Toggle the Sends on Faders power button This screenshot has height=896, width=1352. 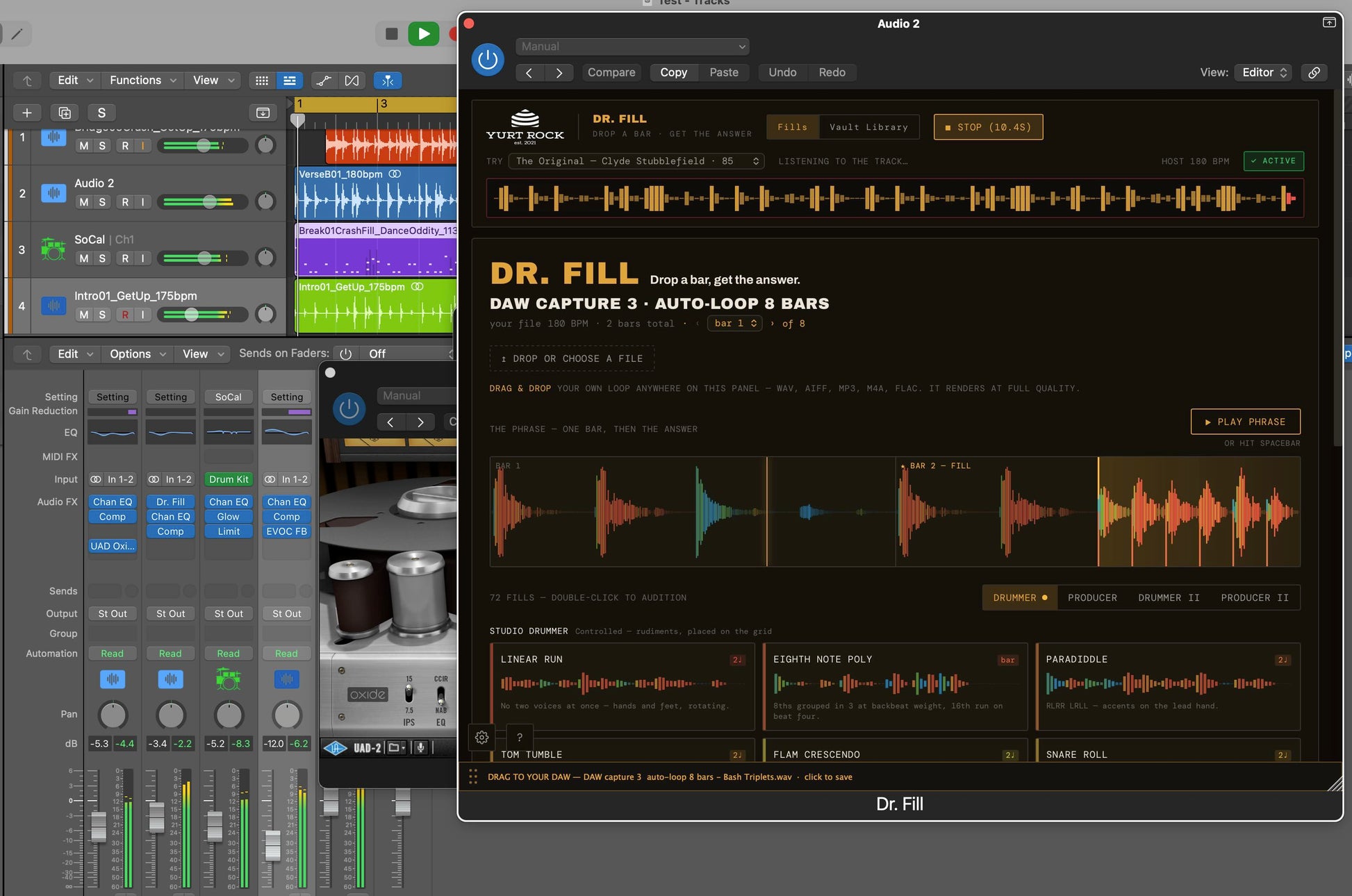click(346, 354)
